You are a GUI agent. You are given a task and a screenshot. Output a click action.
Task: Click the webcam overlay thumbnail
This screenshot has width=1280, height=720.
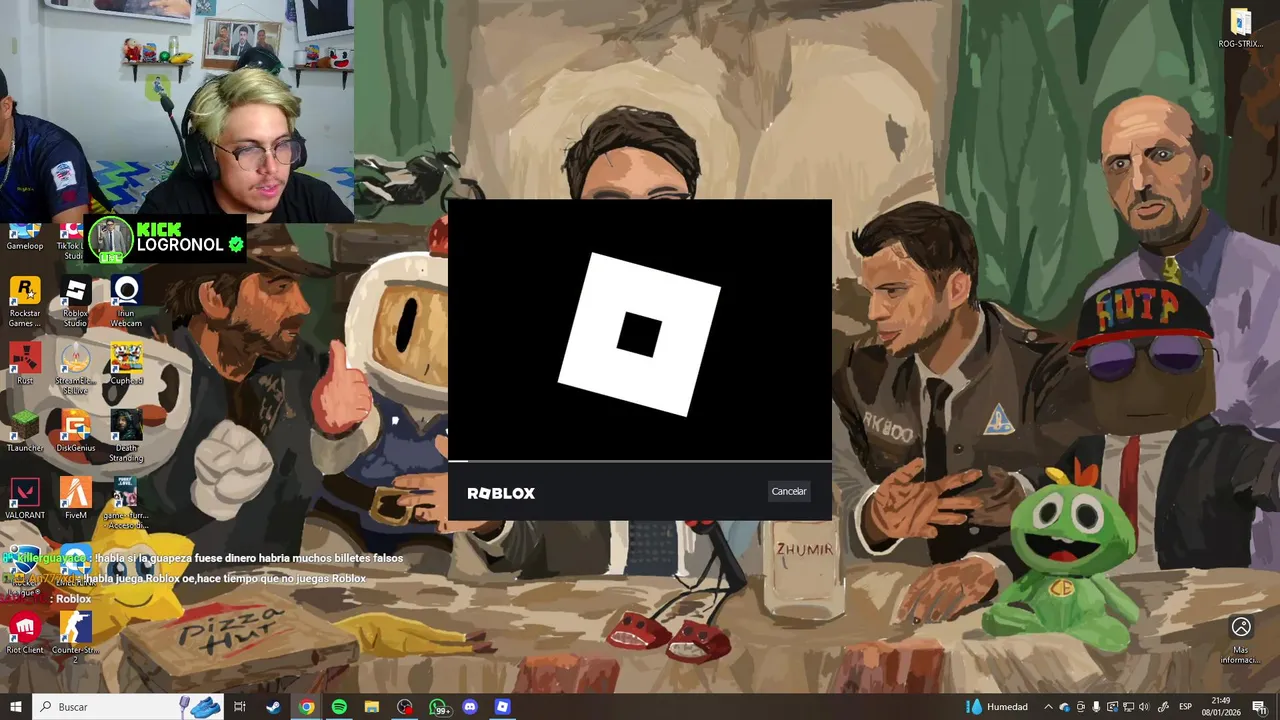point(176,110)
